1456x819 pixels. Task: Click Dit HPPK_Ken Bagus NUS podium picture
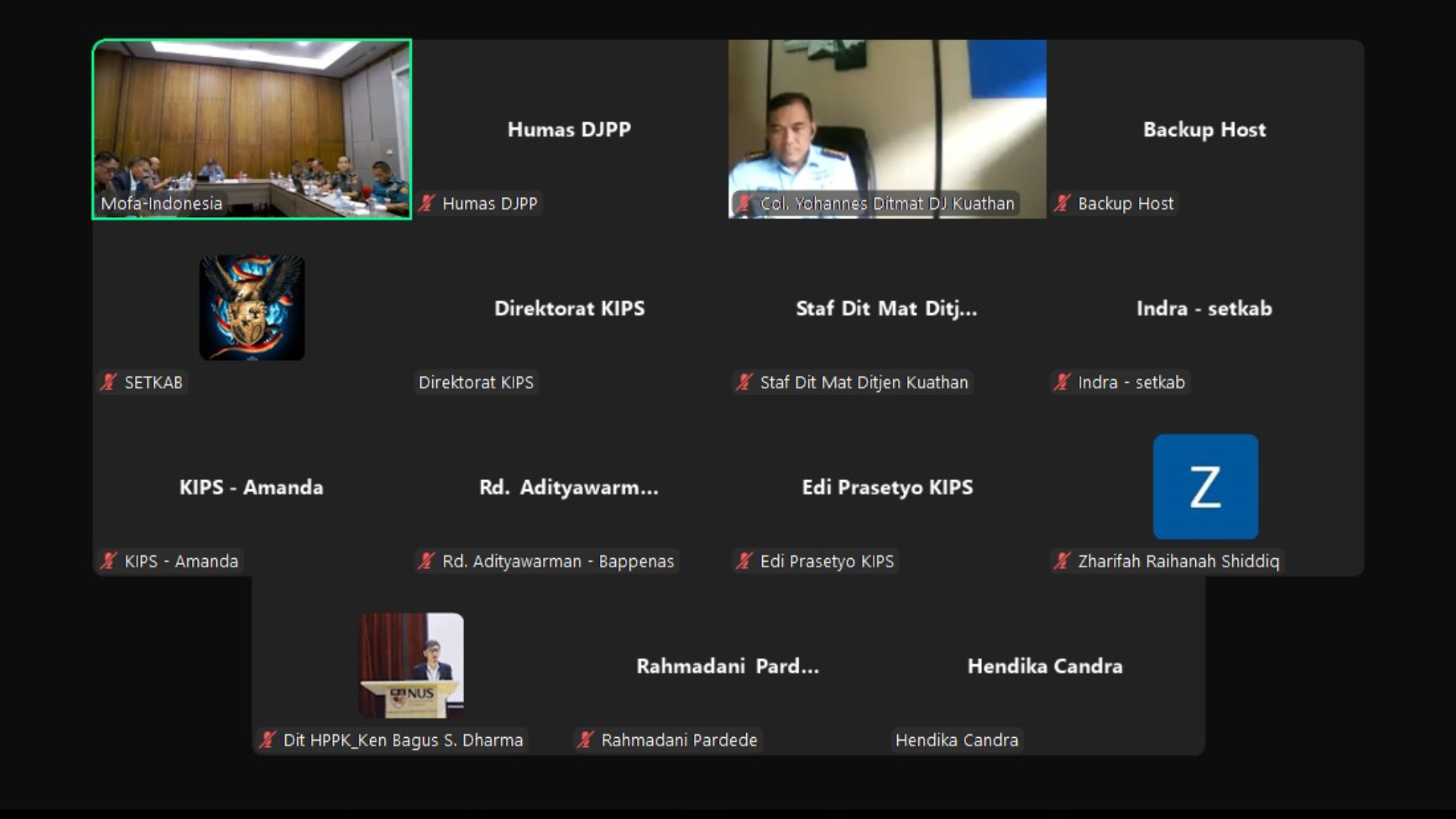(411, 666)
